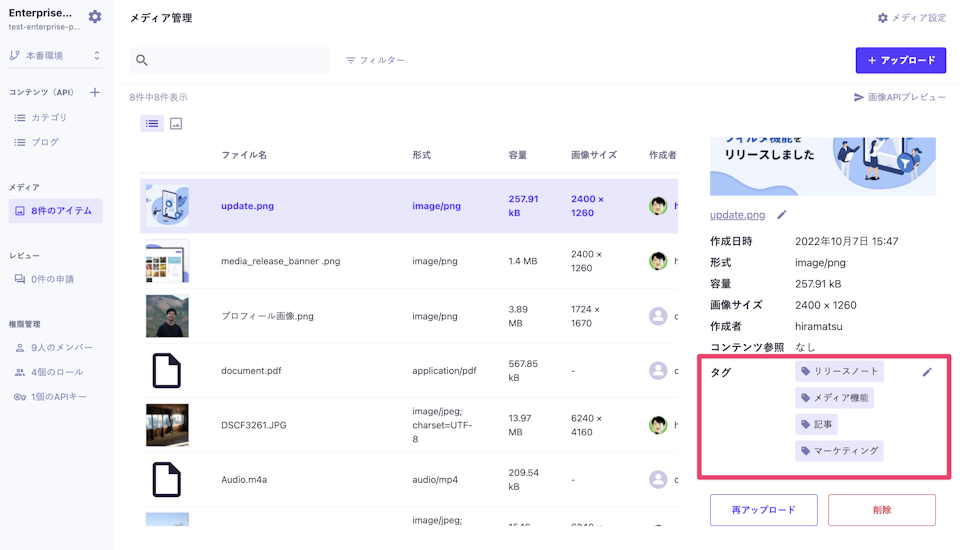Switch to list view

152,124
